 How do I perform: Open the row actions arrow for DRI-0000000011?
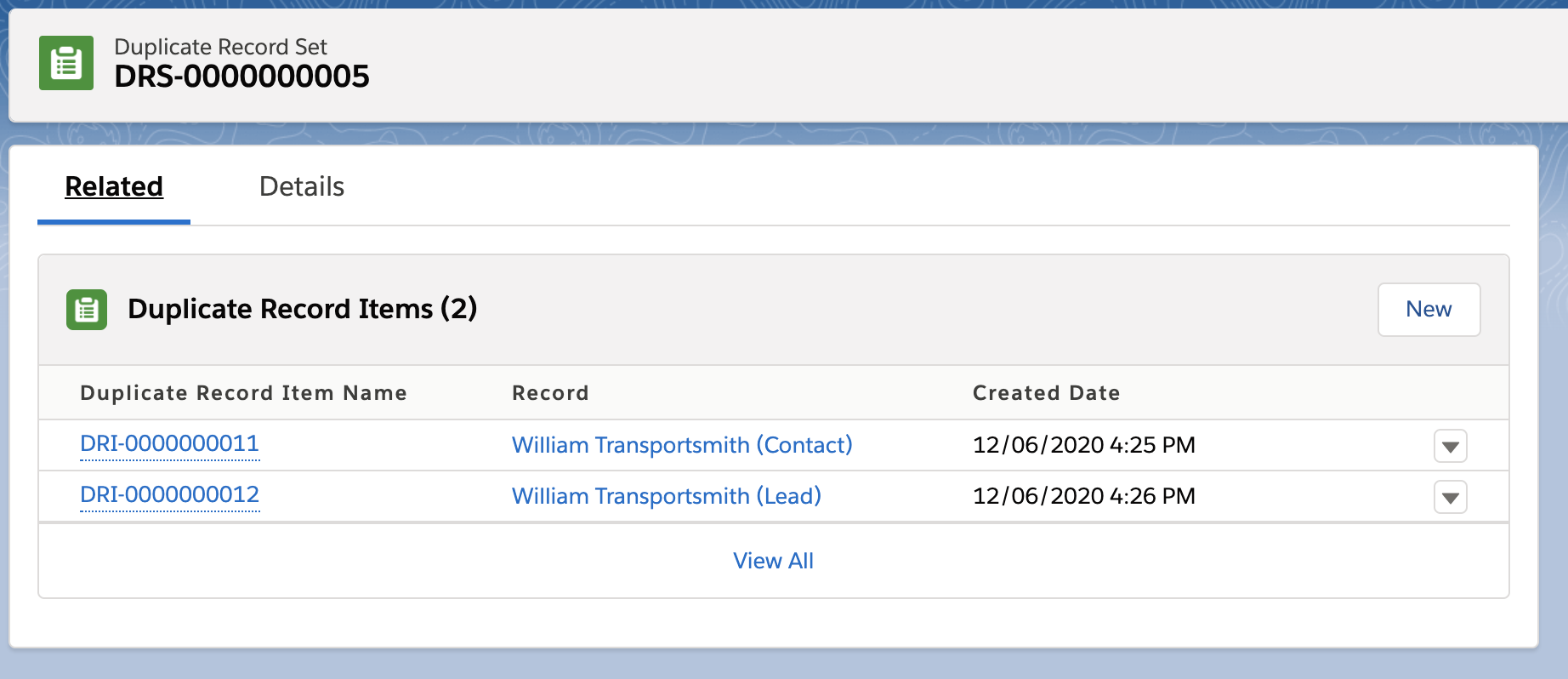pyautogui.click(x=1451, y=445)
